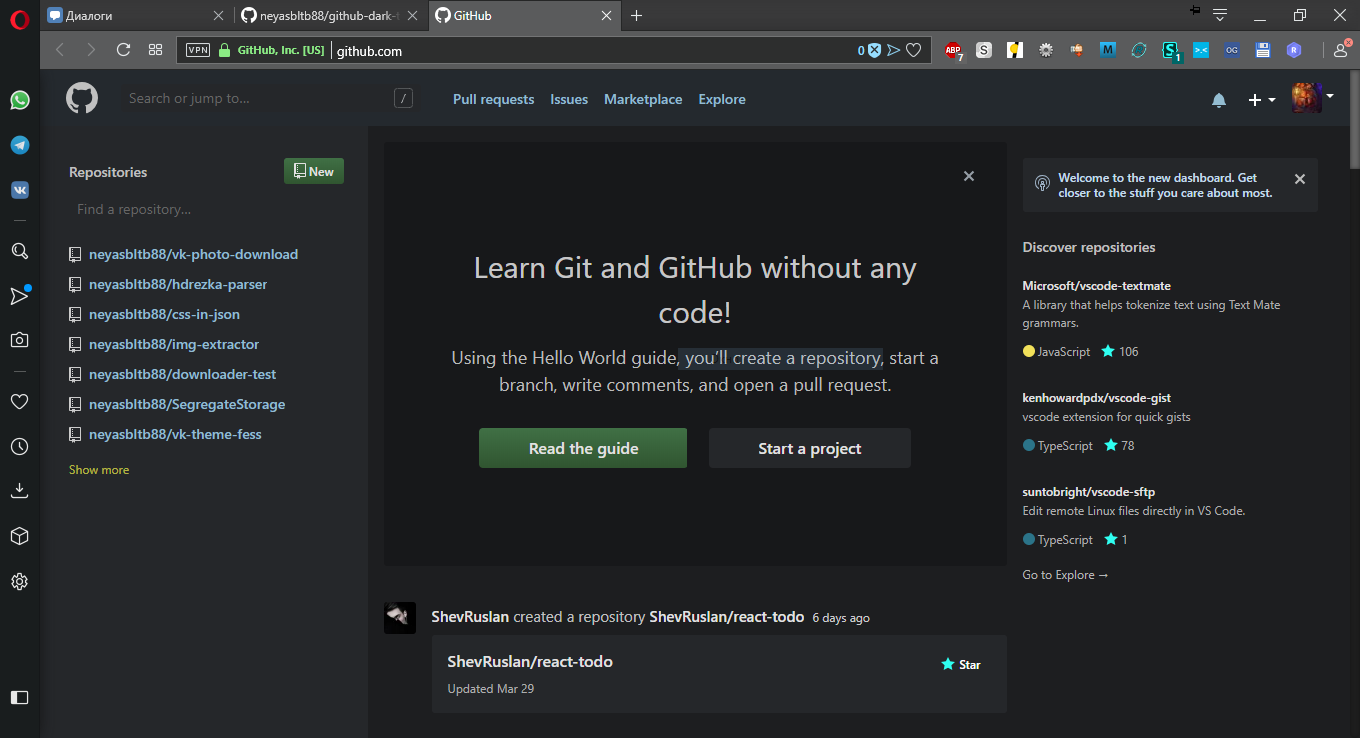Close the Welcome to new dashboard notice

pos(1300,179)
